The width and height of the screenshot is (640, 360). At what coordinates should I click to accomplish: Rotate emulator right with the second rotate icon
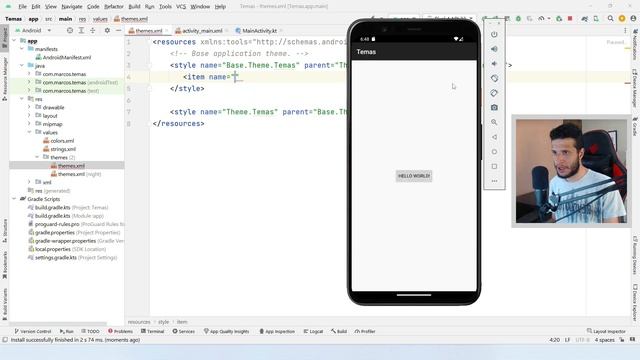pyautogui.click(x=494, y=93)
